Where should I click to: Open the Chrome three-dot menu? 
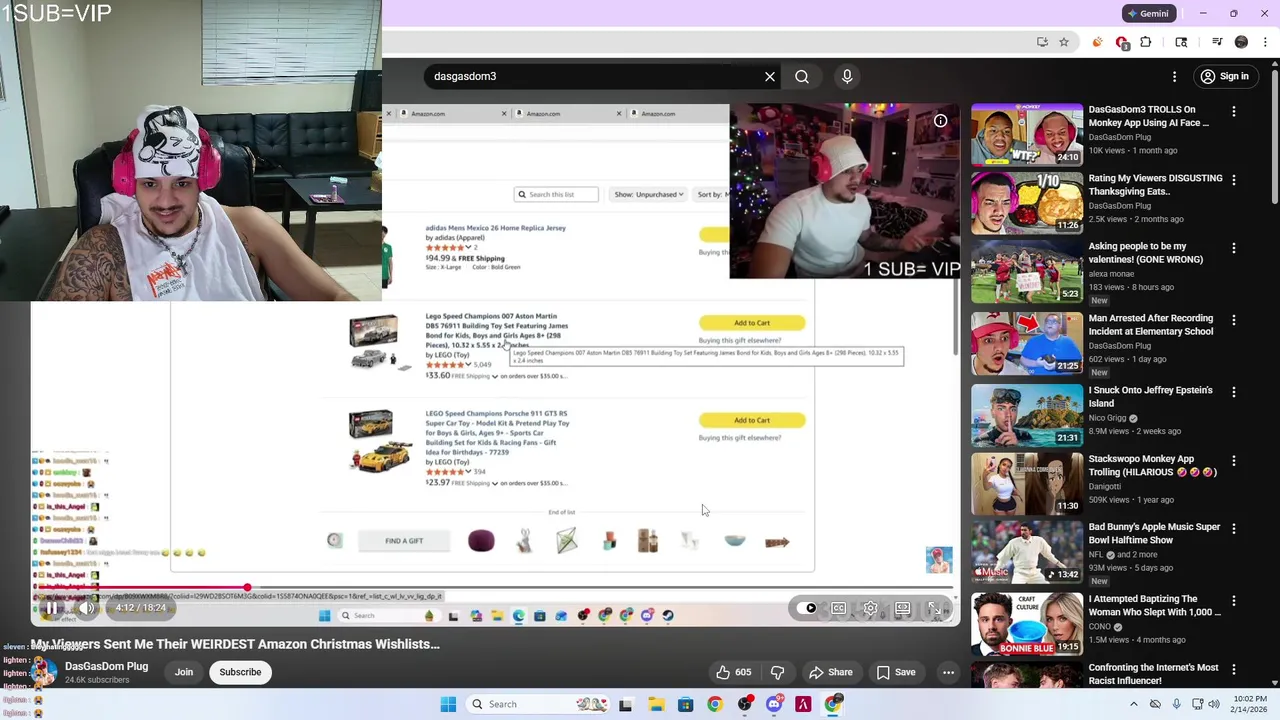[1263, 42]
